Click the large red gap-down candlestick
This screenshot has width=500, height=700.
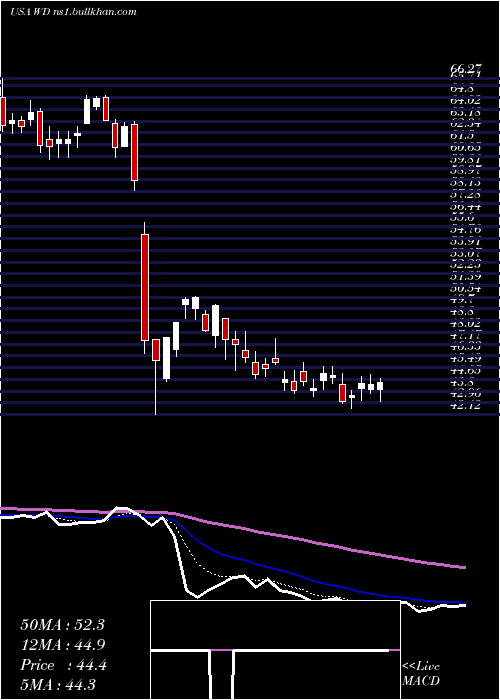point(145,288)
